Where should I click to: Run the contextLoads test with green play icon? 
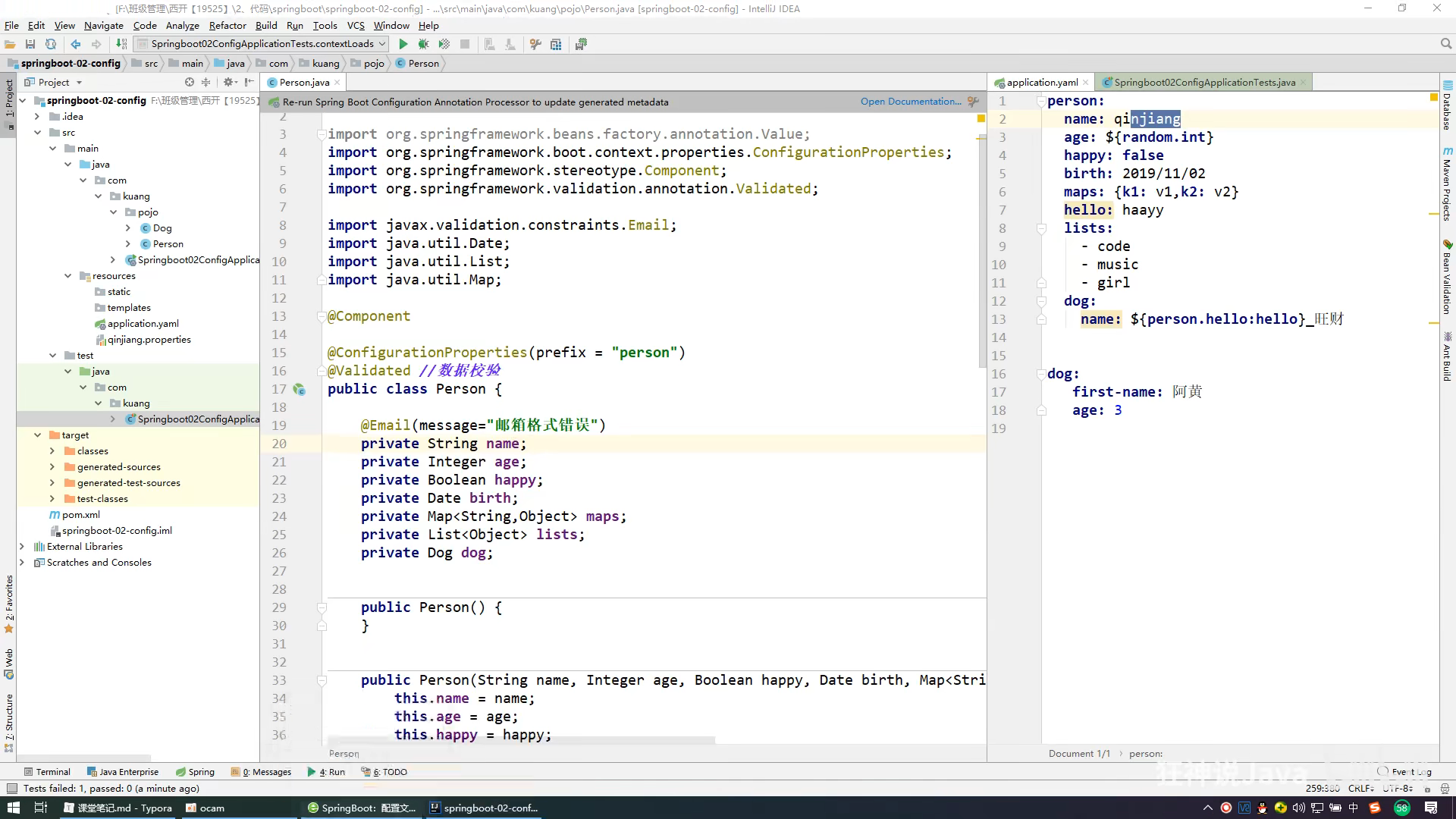coord(403,44)
